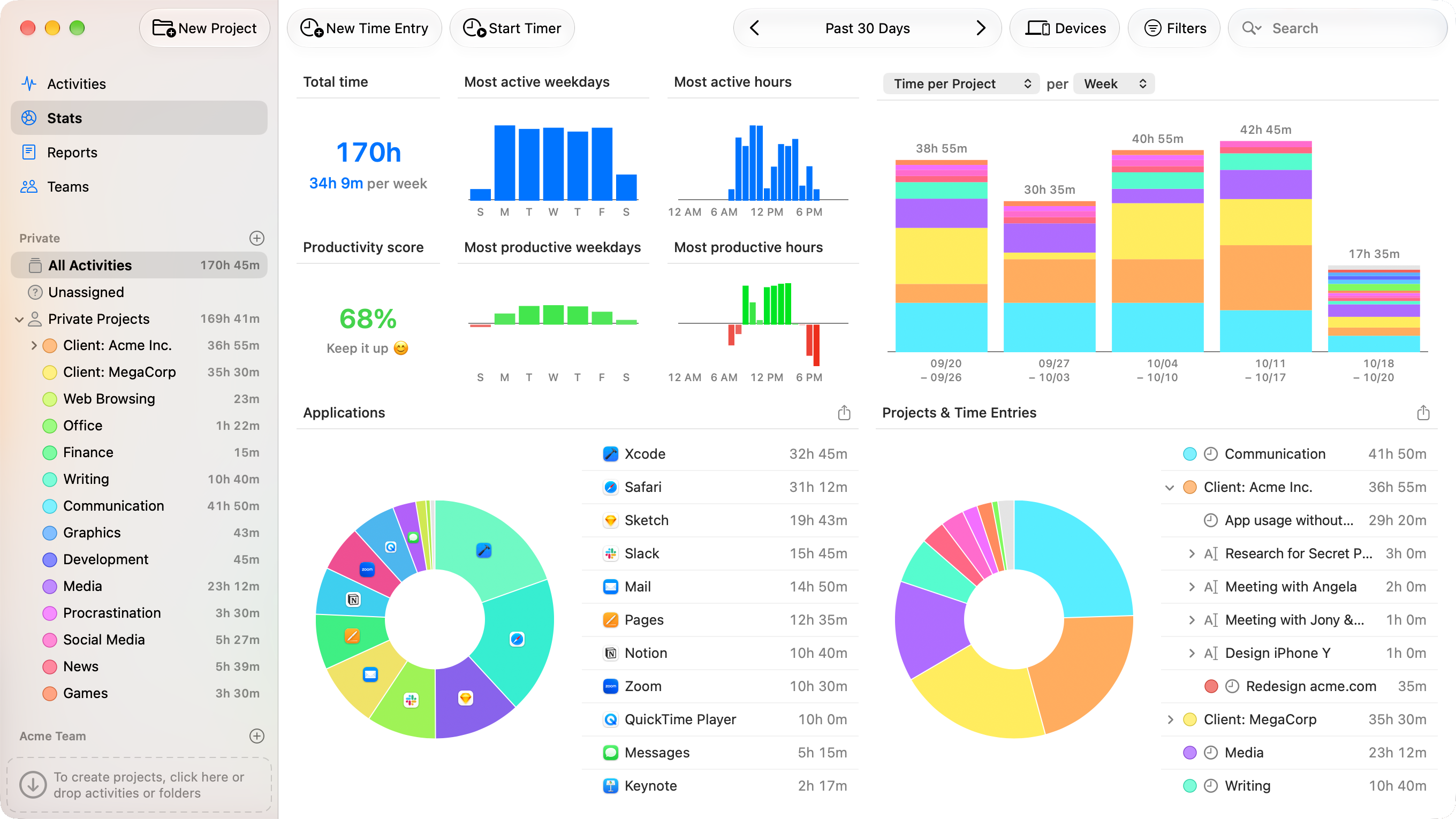Image resolution: width=1456 pixels, height=819 pixels.
Task: Click the Sketch icon in applications list
Action: point(610,520)
